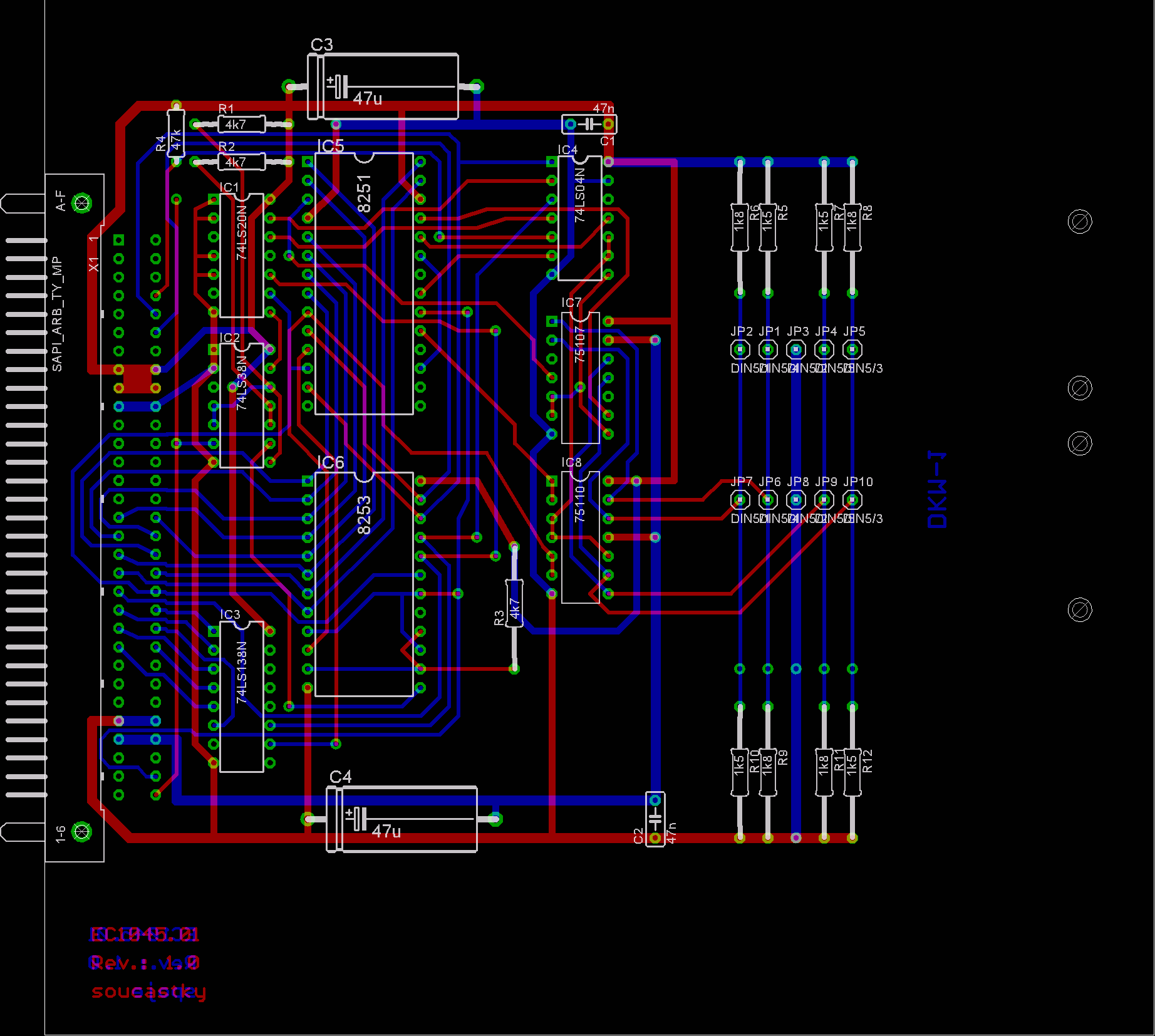
Task: Click the C4 47u capacitor body
Action: 402,819
